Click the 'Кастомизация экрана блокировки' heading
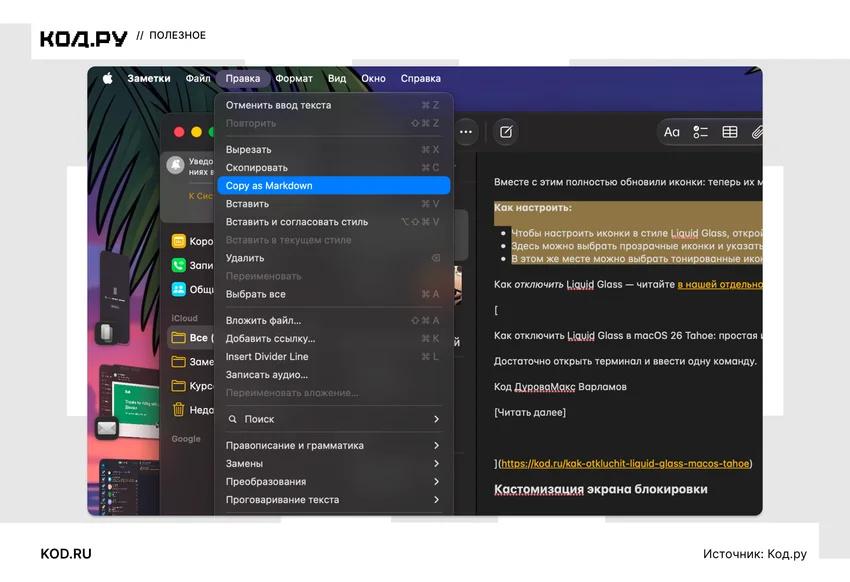 [601, 489]
